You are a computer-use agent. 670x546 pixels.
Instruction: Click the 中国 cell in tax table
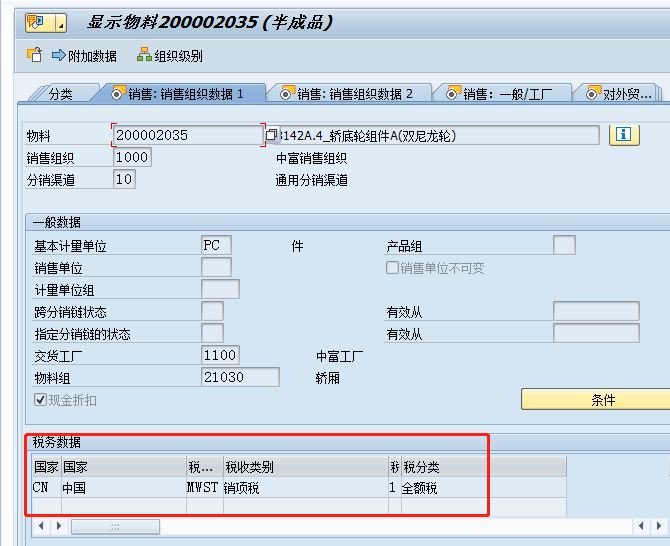(122, 488)
